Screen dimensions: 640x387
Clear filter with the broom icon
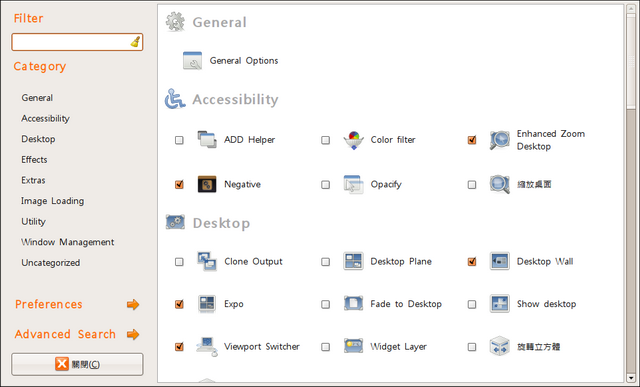136,42
